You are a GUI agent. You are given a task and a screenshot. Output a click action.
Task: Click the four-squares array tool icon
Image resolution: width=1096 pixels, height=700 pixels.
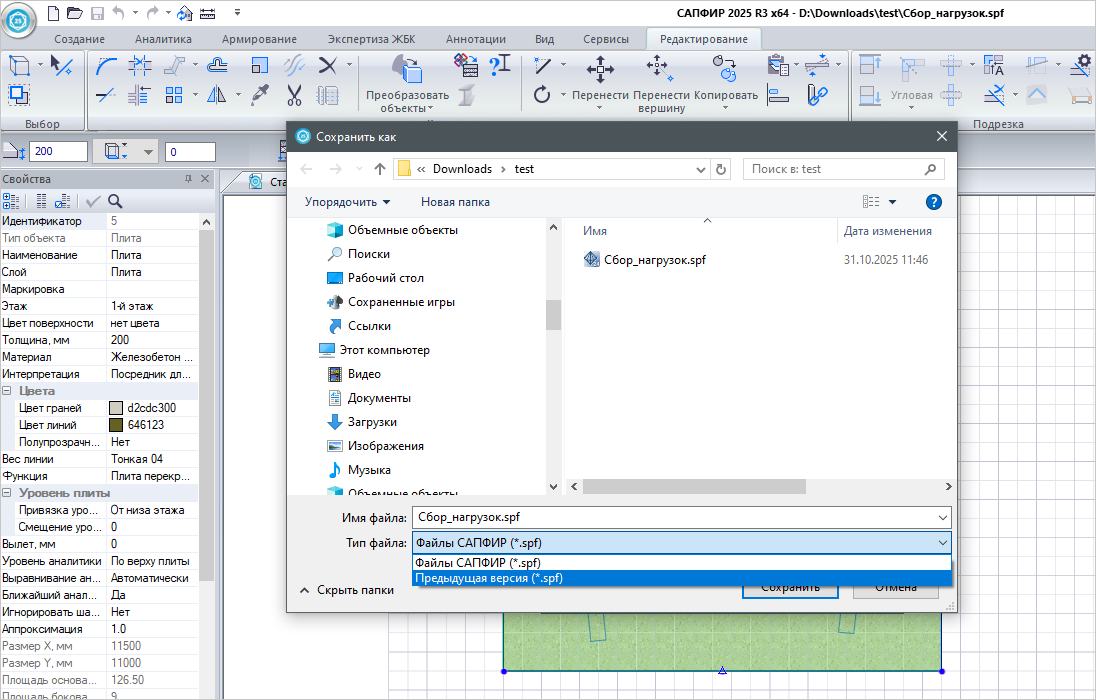(x=174, y=94)
